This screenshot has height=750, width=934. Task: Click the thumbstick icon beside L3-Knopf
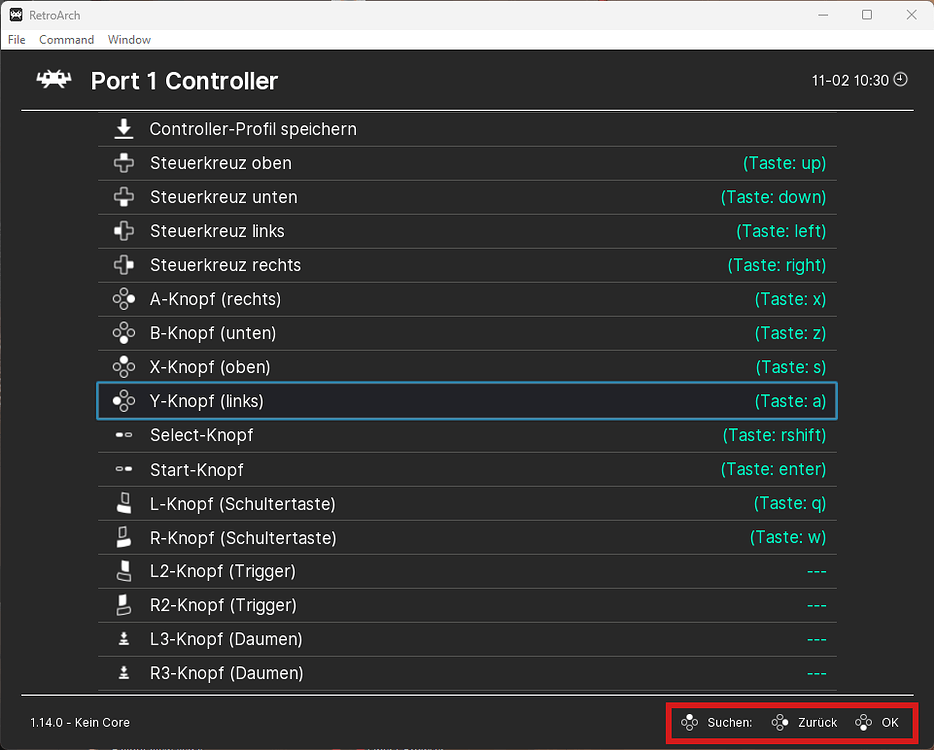pos(124,639)
